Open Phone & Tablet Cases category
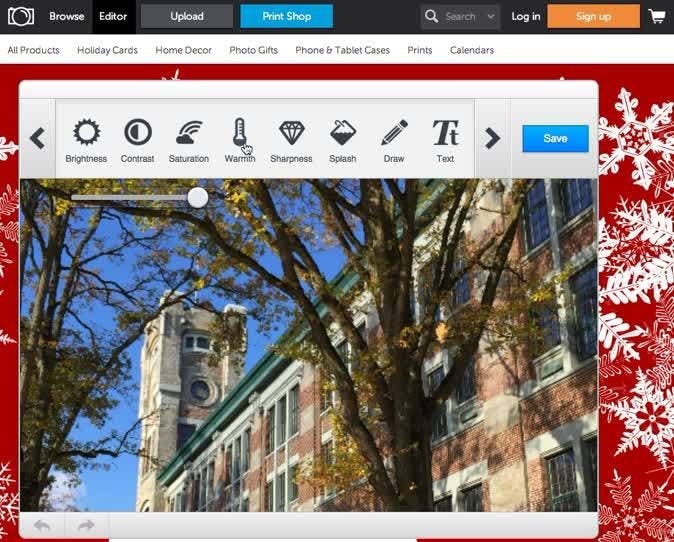674x542 pixels. tap(343, 50)
